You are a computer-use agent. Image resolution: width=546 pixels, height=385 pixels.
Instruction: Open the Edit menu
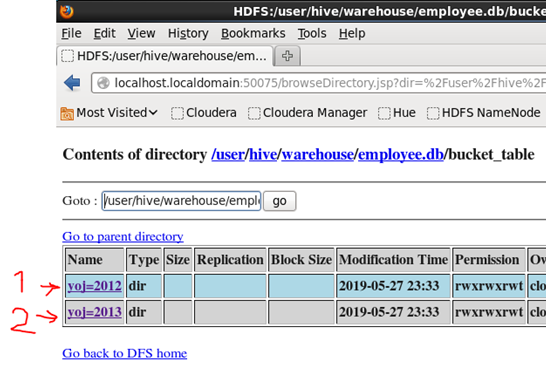[104, 33]
